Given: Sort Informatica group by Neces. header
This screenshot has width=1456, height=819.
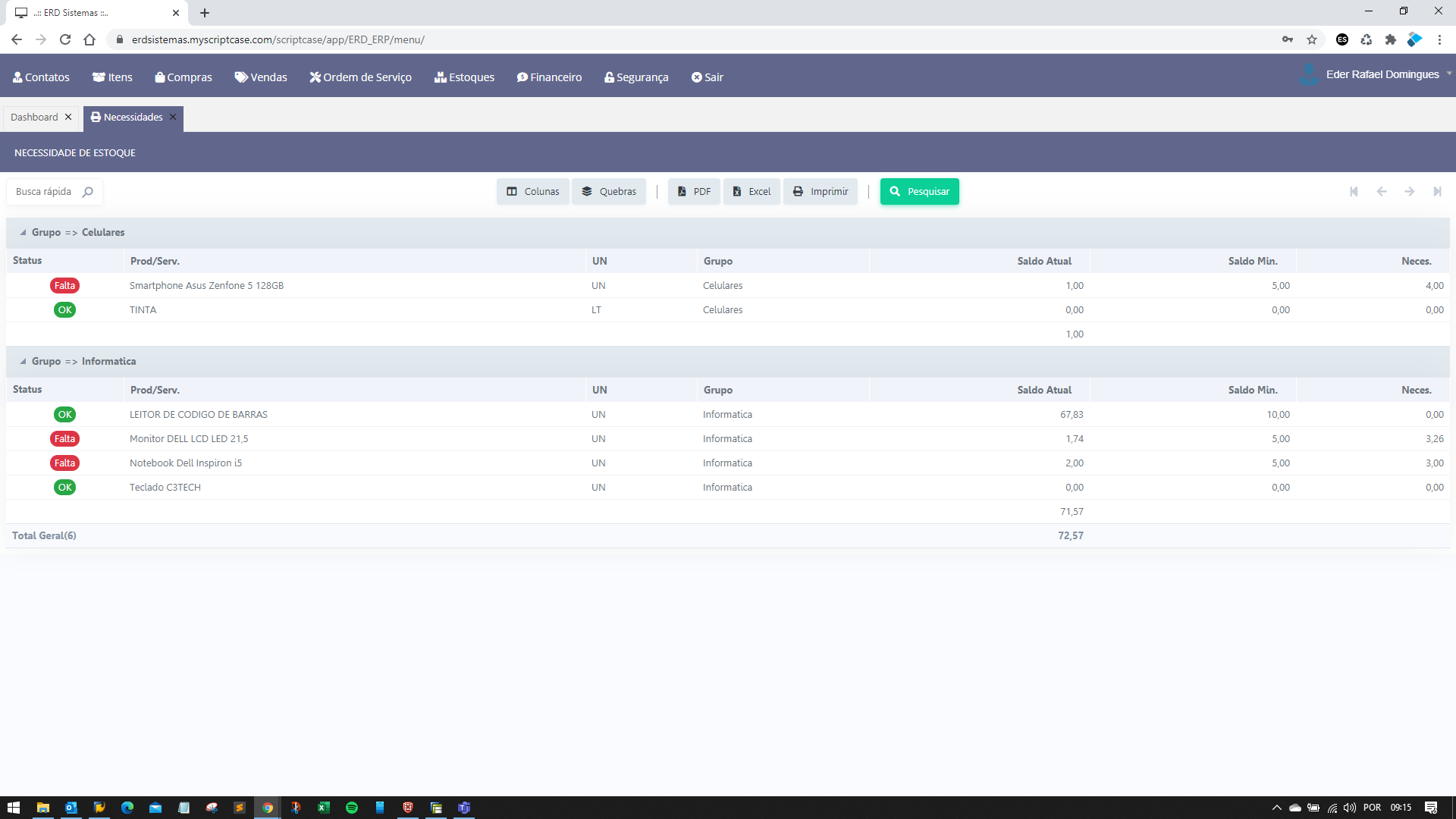Looking at the screenshot, I should pos(1416,390).
